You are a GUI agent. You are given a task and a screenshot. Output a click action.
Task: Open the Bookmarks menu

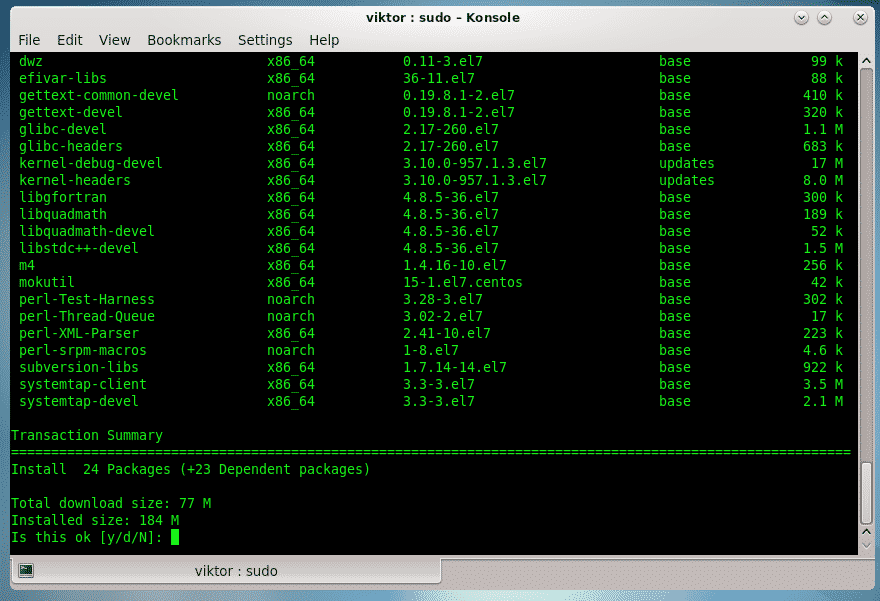[182, 40]
